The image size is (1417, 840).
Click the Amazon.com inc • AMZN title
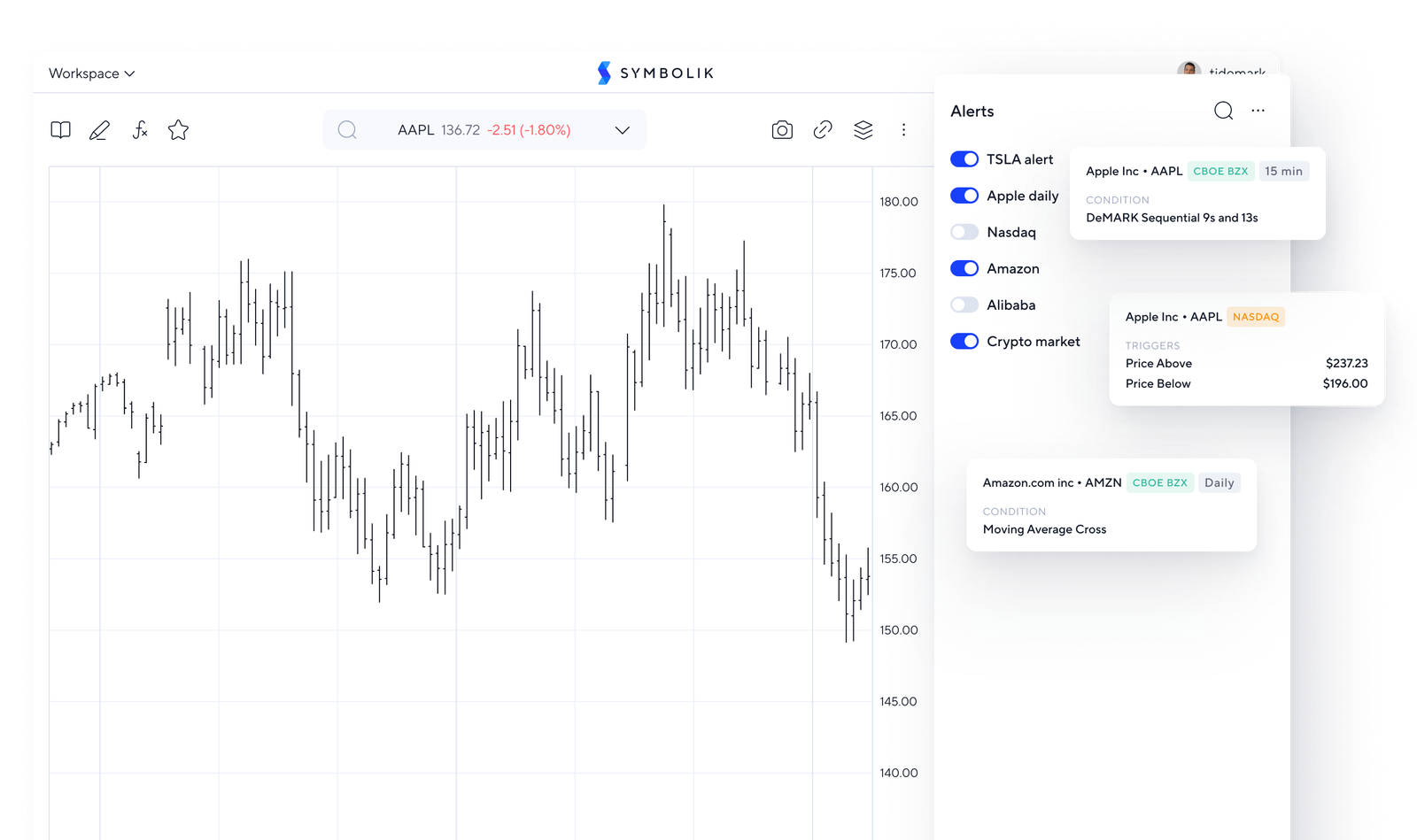point(1052,482)
